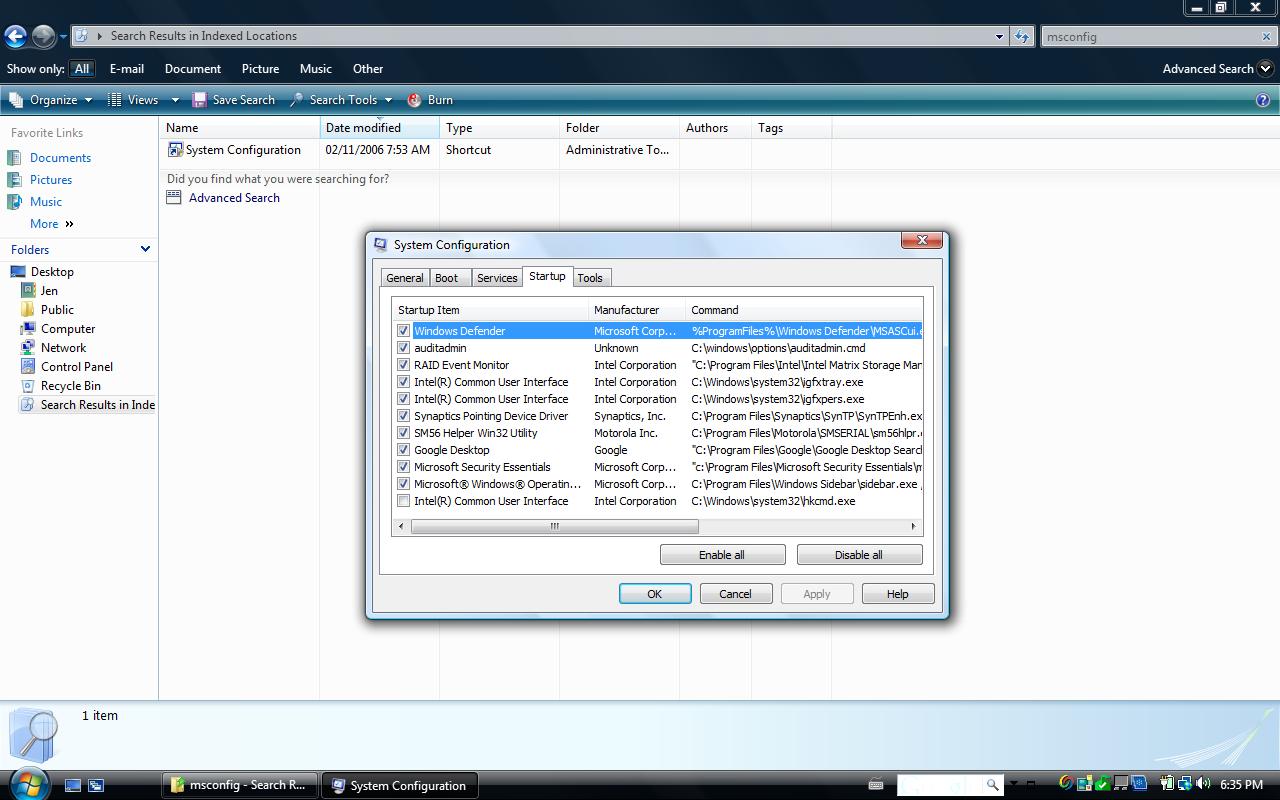Uncheck the RAID Event Monitor startup item
The width and height of the screenshot is (1280, 800).
pyautogui.click(x=404, y=365)
